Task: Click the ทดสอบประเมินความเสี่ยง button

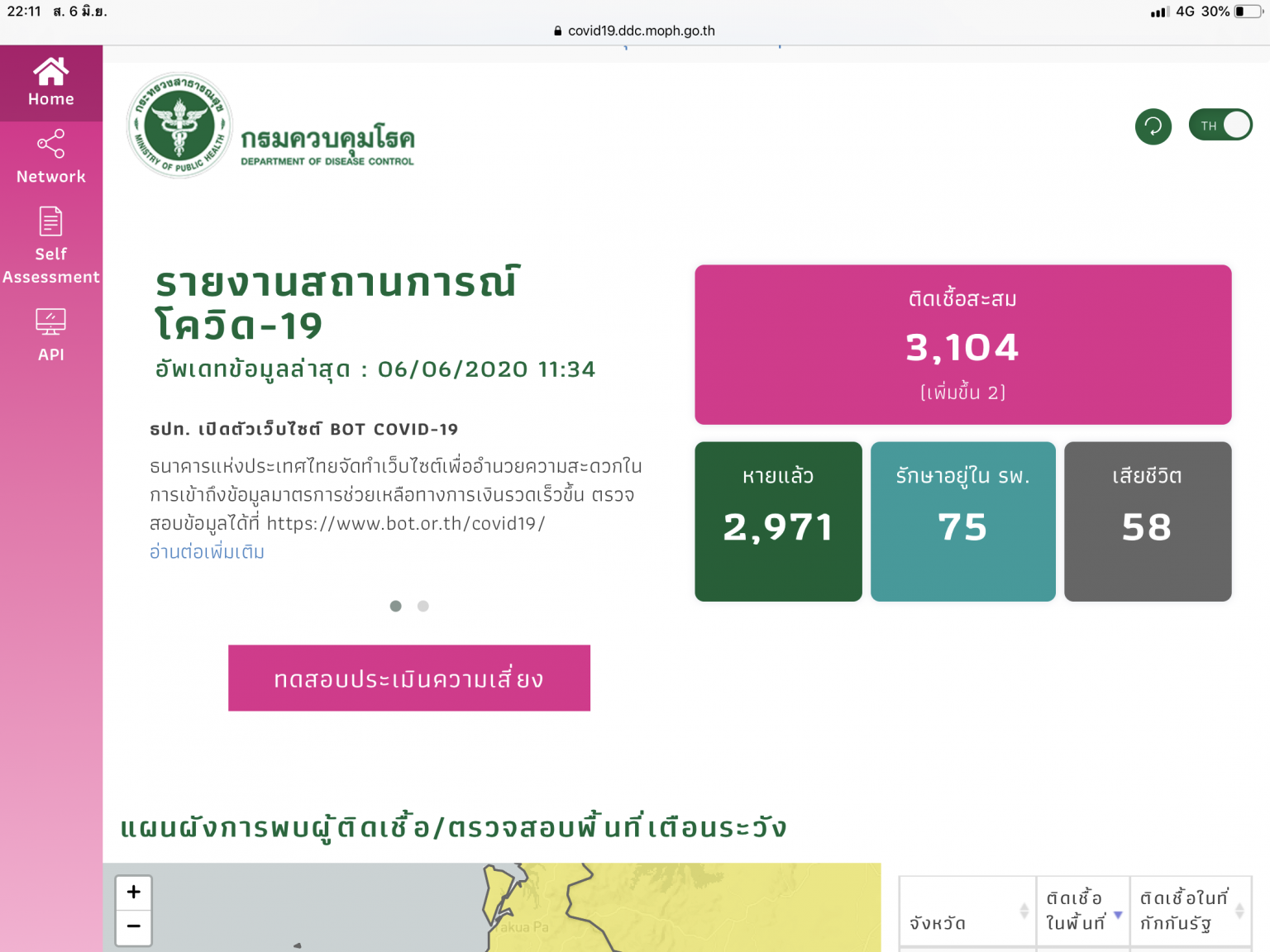Action: pos(409,678)
